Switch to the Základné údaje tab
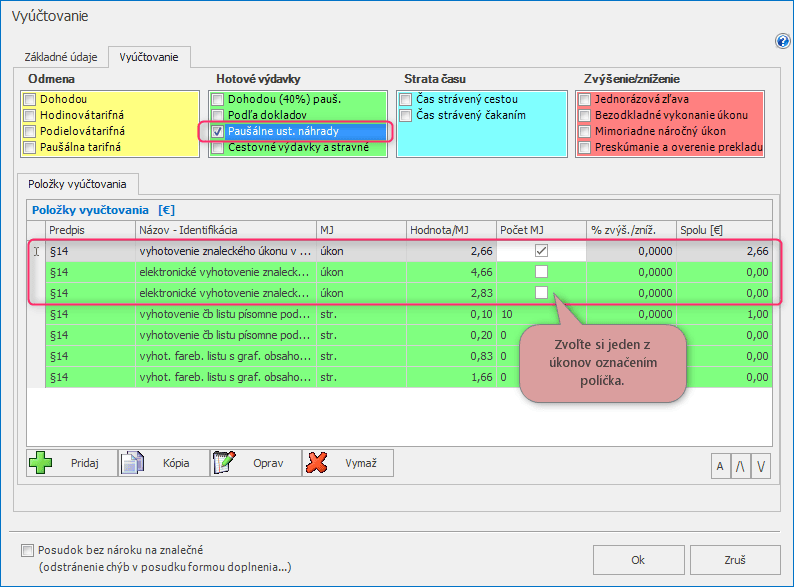794x587 pixels. pos(61,57)
